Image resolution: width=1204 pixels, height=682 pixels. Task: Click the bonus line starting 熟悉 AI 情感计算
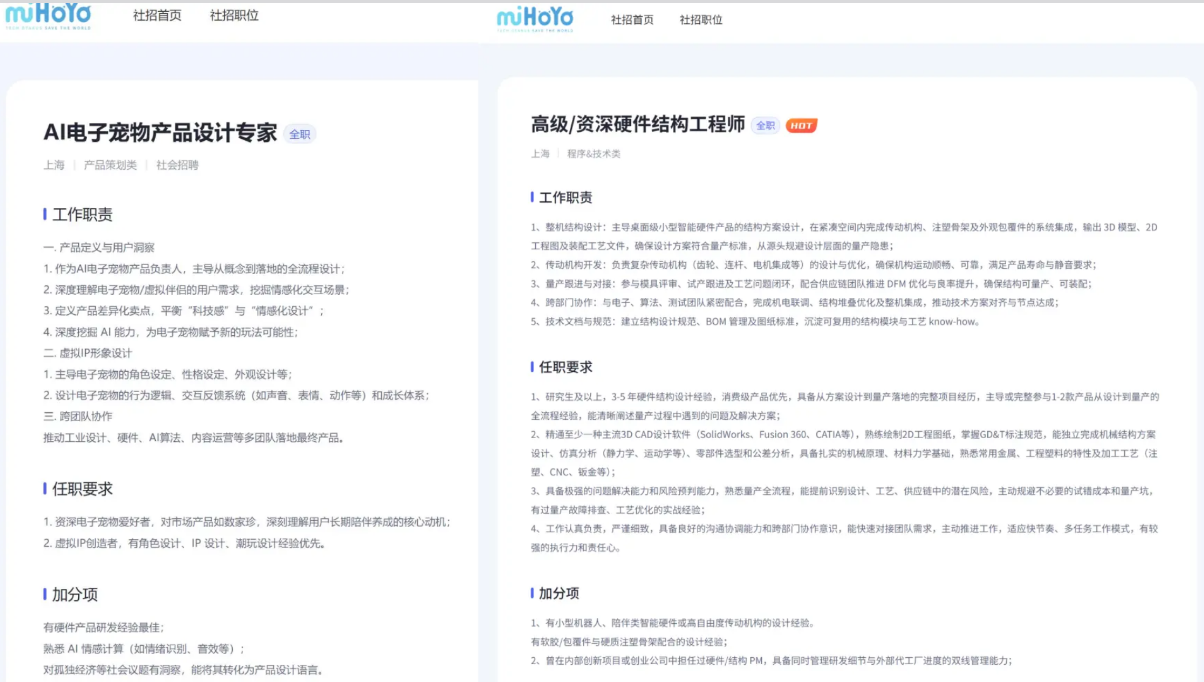[x=143, y=648]
